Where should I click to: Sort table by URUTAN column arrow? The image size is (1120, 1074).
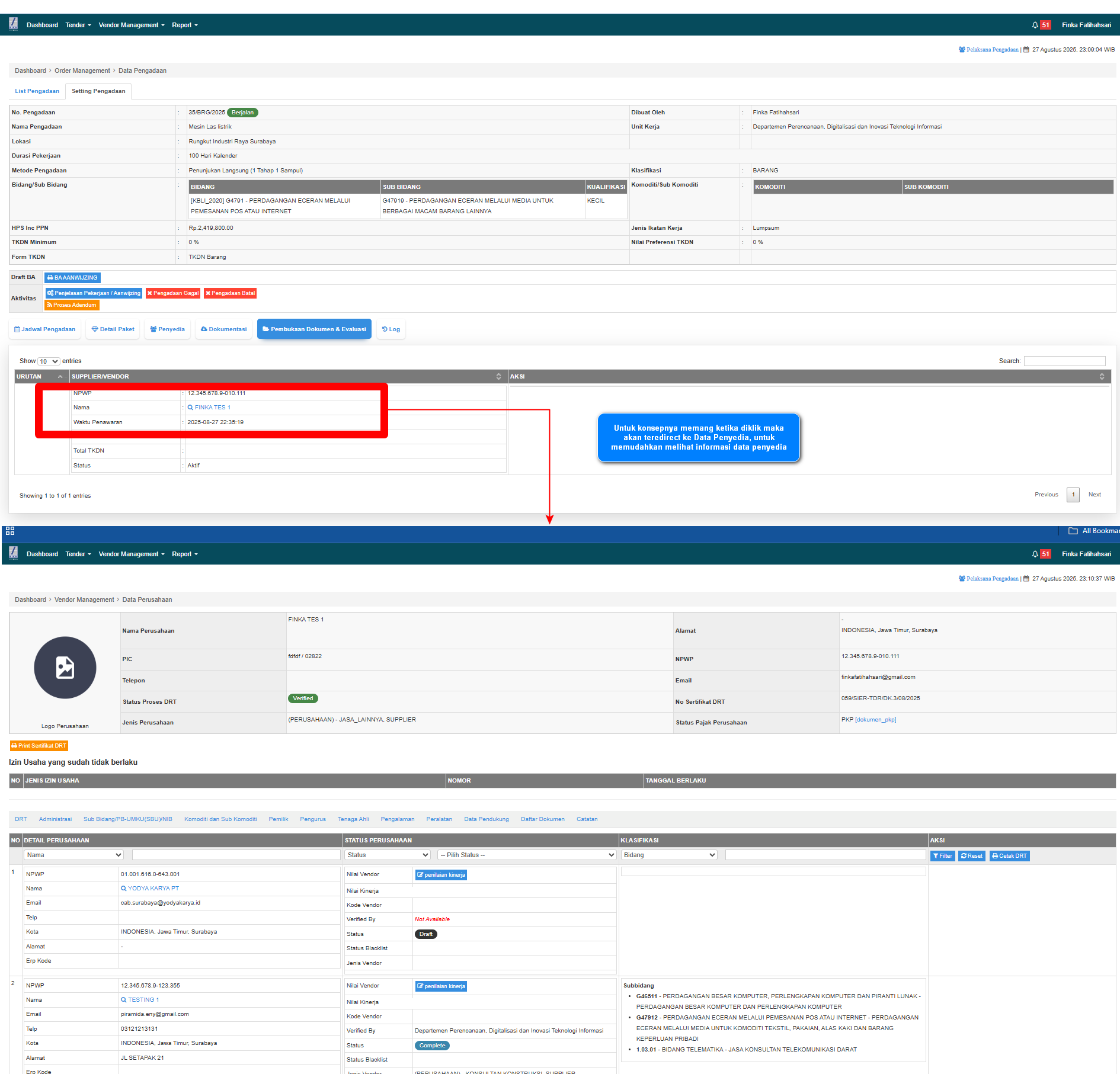tap(60, 377)
